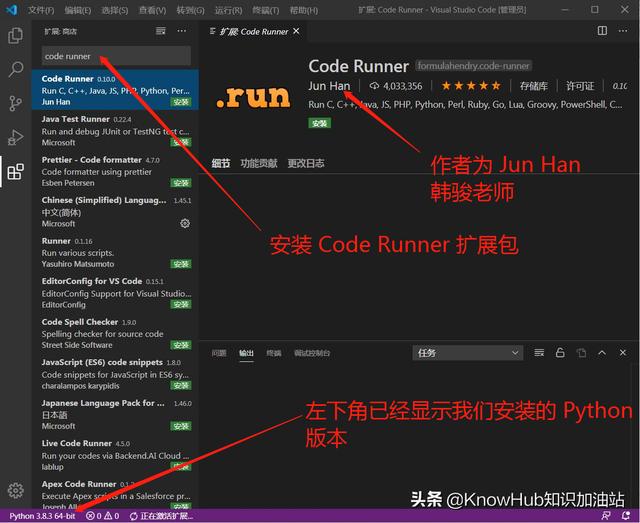Open the 运行(R) menu

pyautogui.click(x=228, y=10)
